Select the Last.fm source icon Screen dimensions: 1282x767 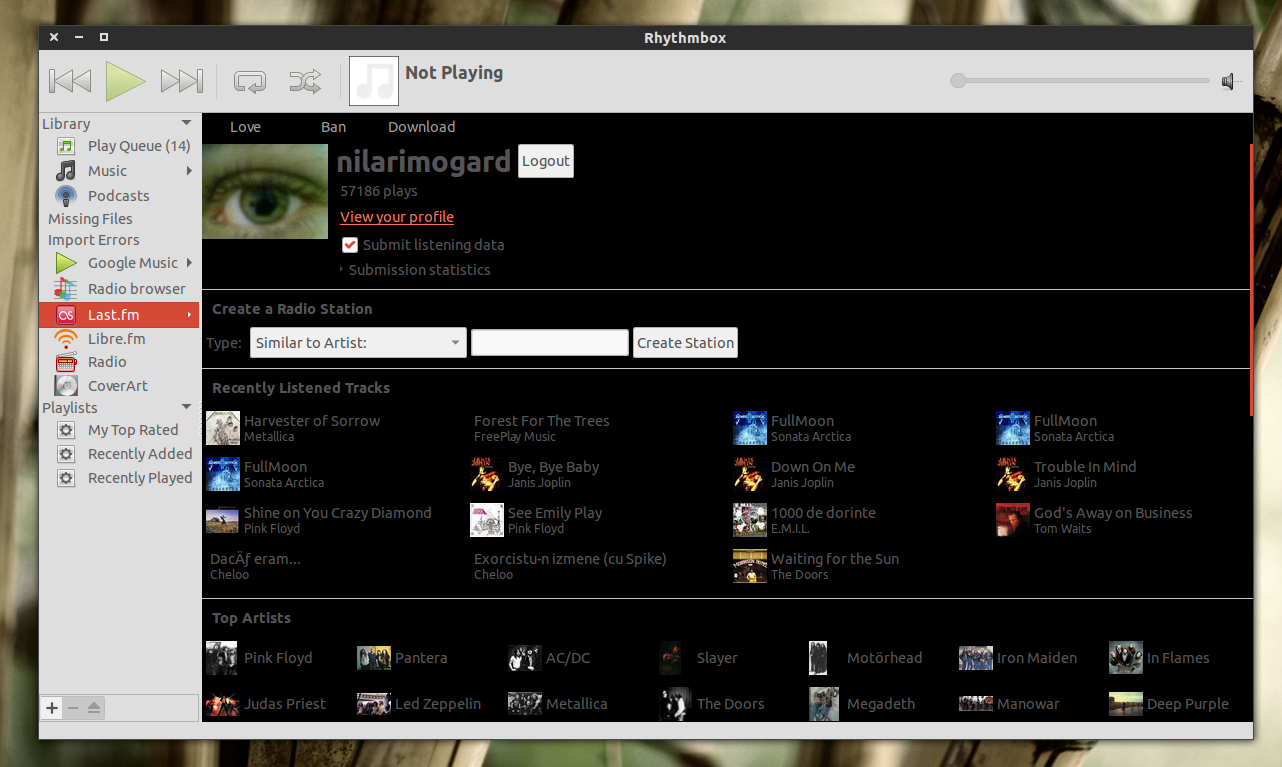(66, 315)
